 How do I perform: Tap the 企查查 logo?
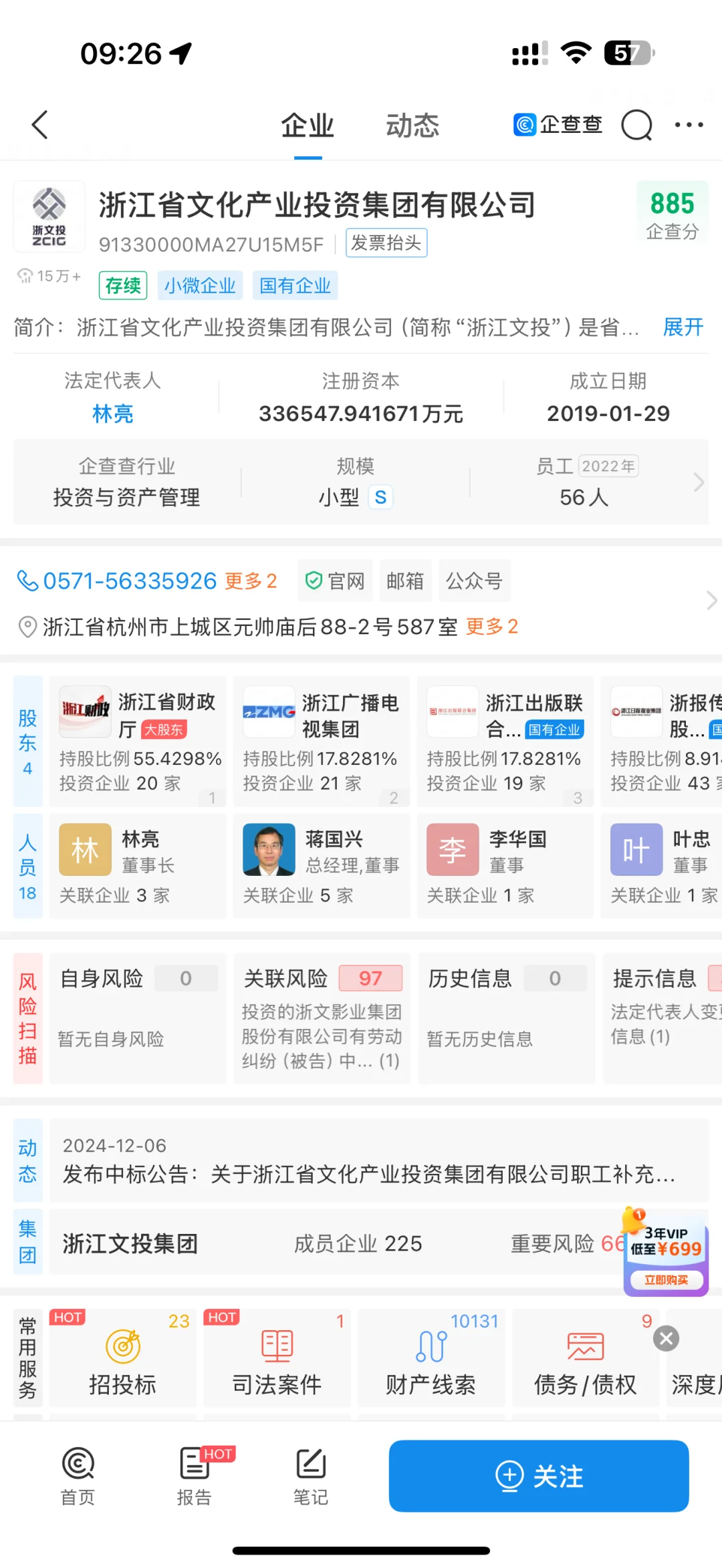click(x=558, y=125)
